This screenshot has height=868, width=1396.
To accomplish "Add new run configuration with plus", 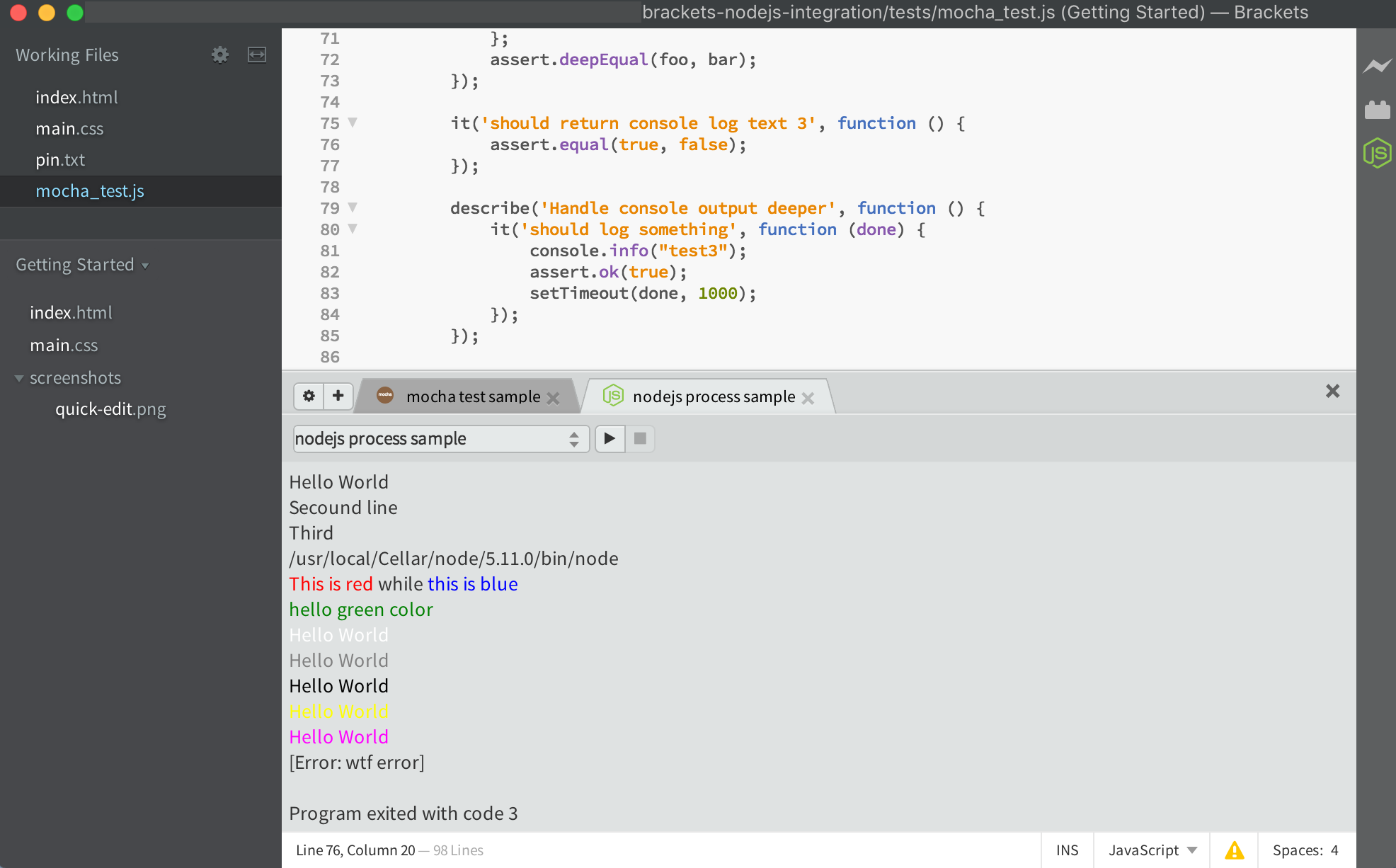I will click(x=338, y=396).
